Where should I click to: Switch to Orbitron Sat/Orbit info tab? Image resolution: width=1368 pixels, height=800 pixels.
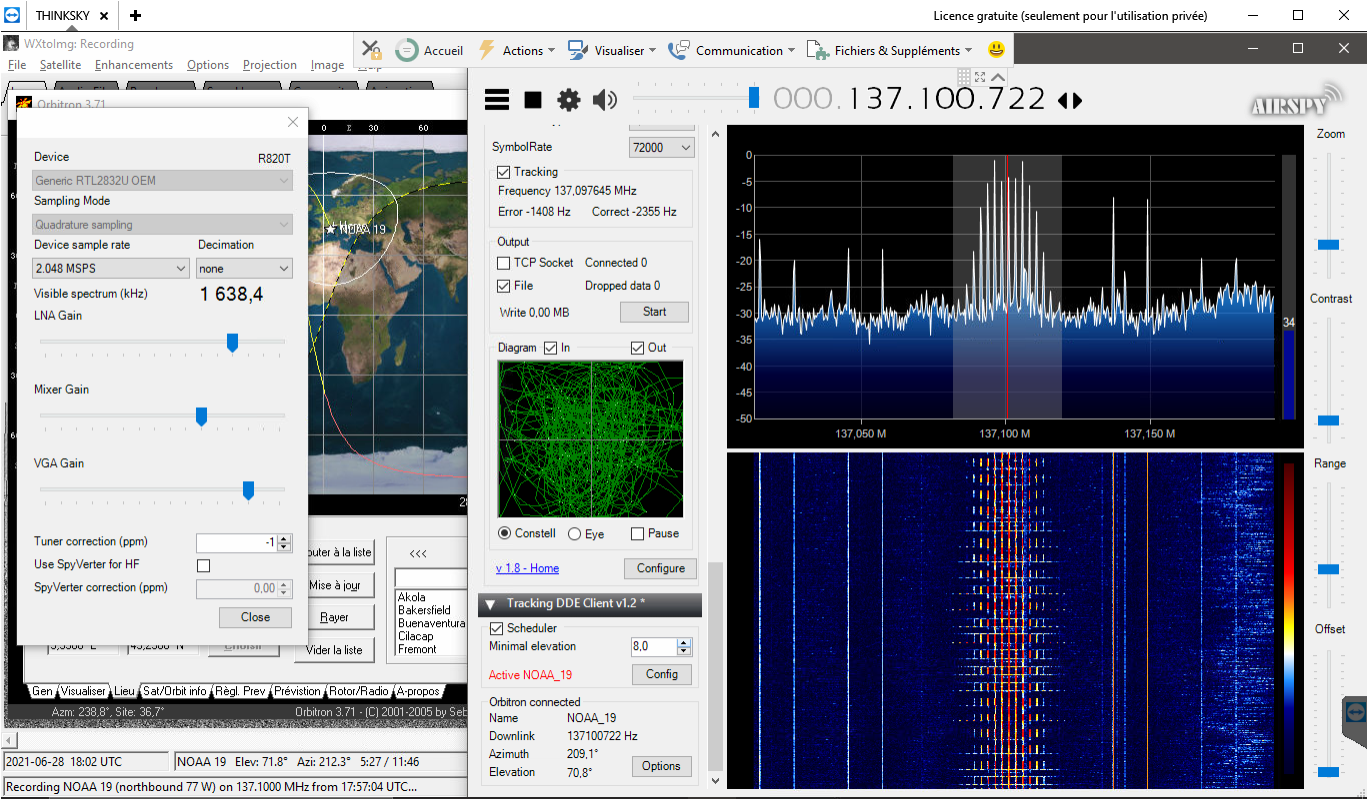coord(174,691)
